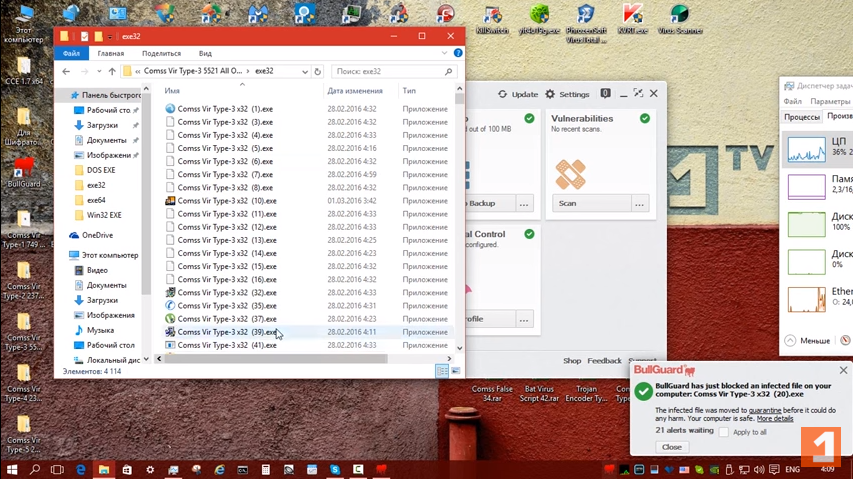Click the horizontal scrollbar in file list

pos(276,359)
